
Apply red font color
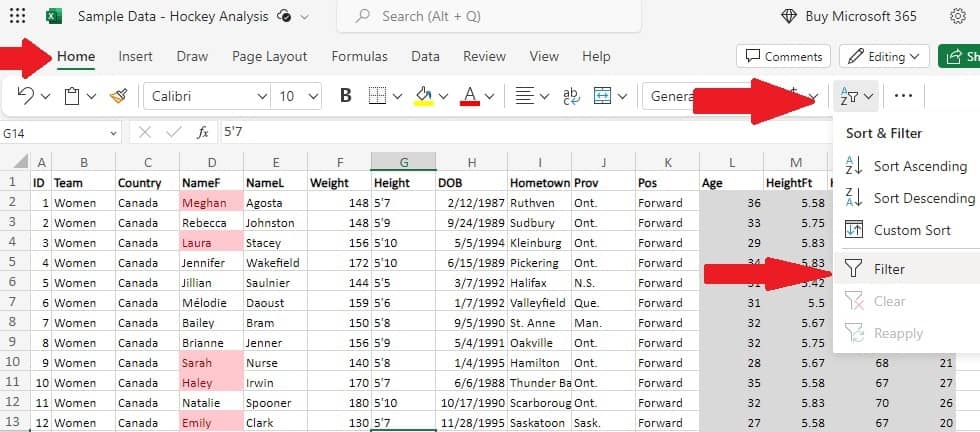coord(470,96)
